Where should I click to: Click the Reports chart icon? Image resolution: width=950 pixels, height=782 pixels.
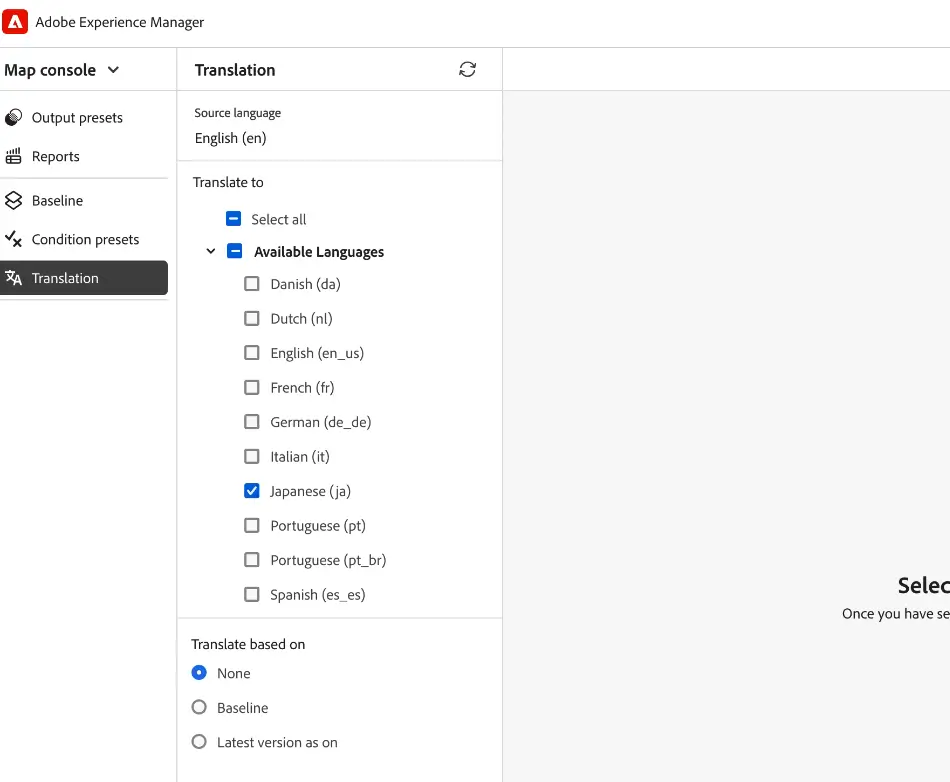point(13,156)
